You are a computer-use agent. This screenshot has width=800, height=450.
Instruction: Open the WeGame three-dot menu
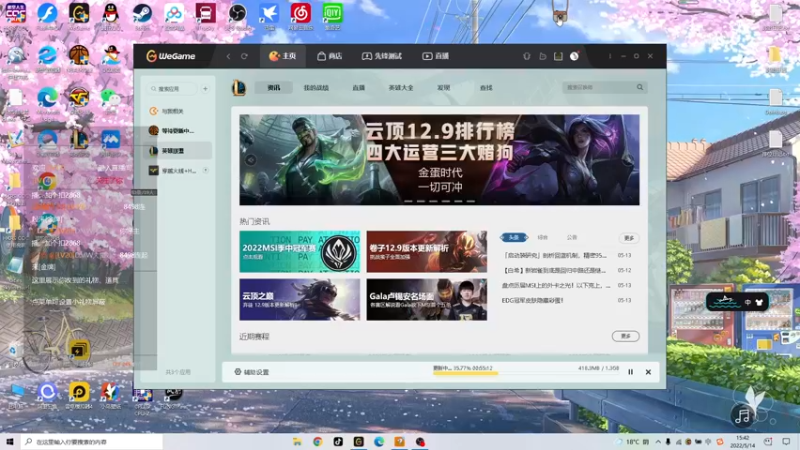tap(610, 56)
